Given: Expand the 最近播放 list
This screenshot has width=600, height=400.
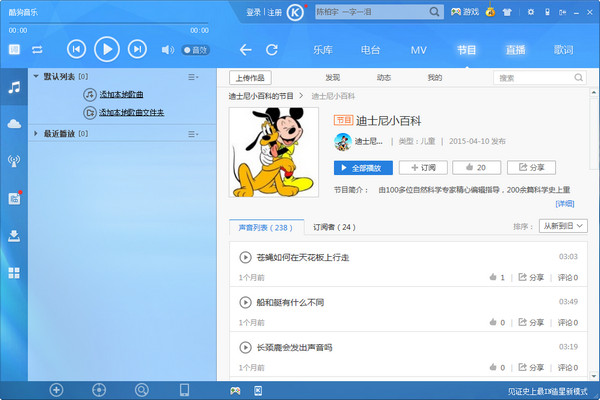Looking at the screenshot, I should click(x=36, y=132).
